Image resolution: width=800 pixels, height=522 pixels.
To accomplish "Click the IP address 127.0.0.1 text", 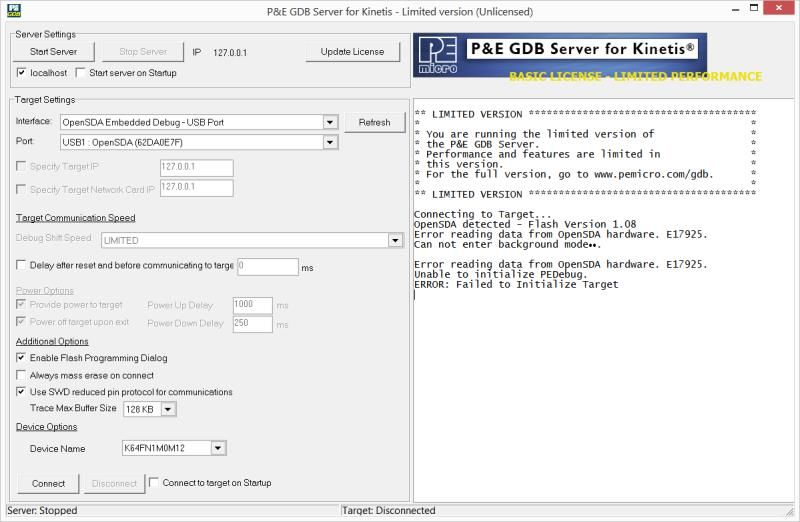I will (x=230, y=53).
